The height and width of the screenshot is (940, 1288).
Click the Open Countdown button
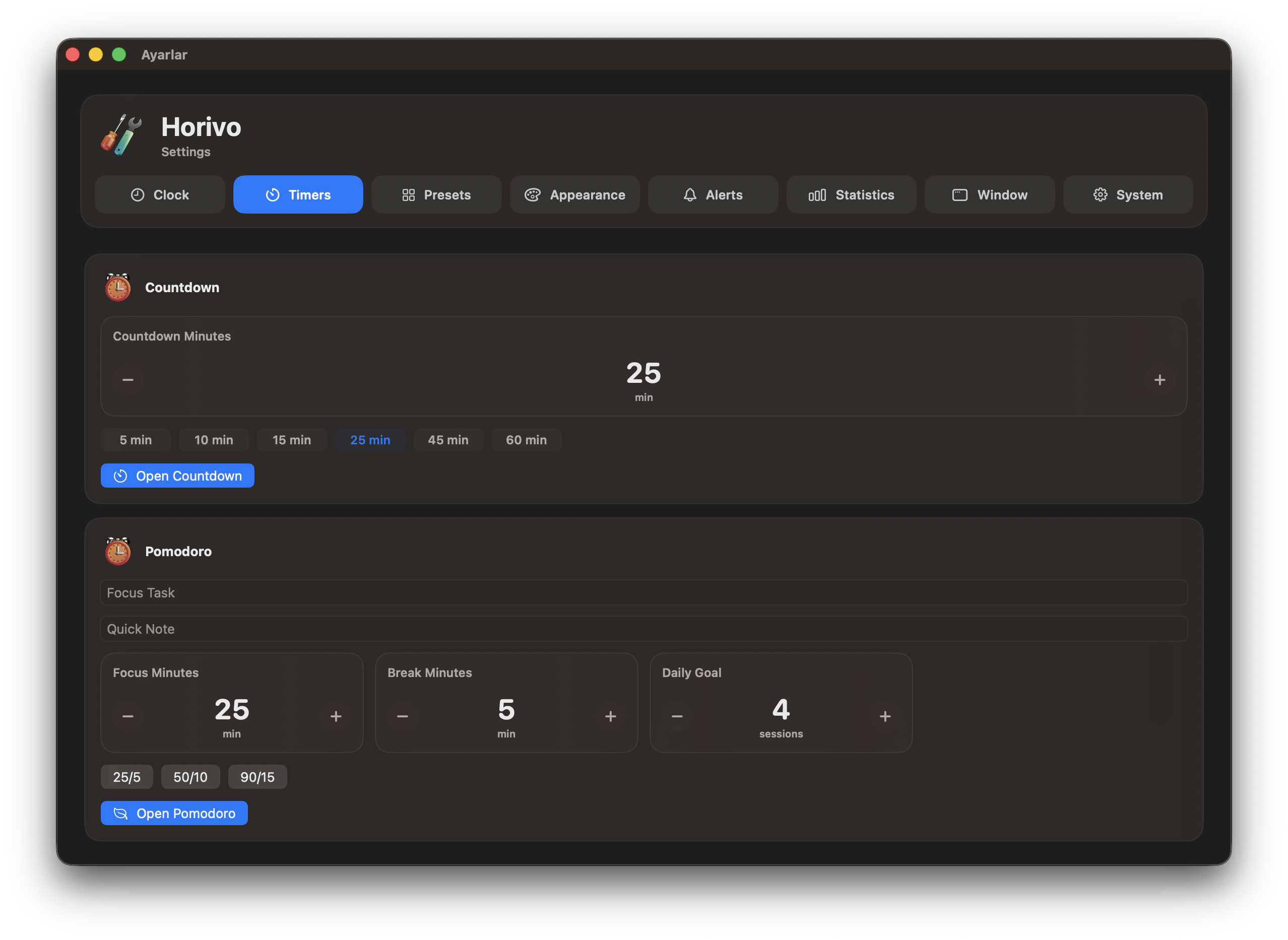[177, 476]
